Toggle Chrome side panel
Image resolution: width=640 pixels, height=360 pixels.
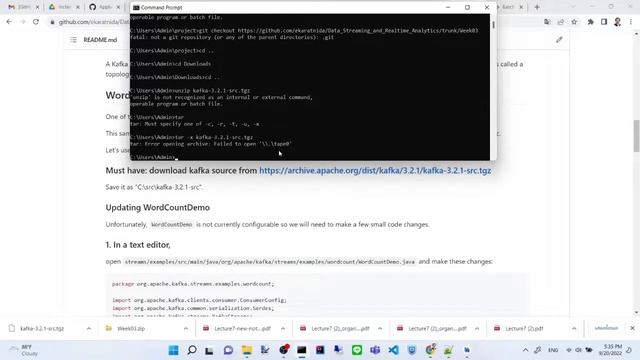604,22
